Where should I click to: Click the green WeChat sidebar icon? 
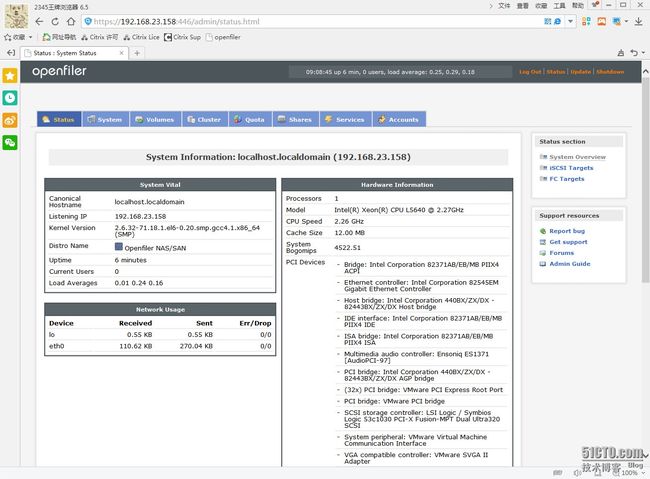[10, 143]
